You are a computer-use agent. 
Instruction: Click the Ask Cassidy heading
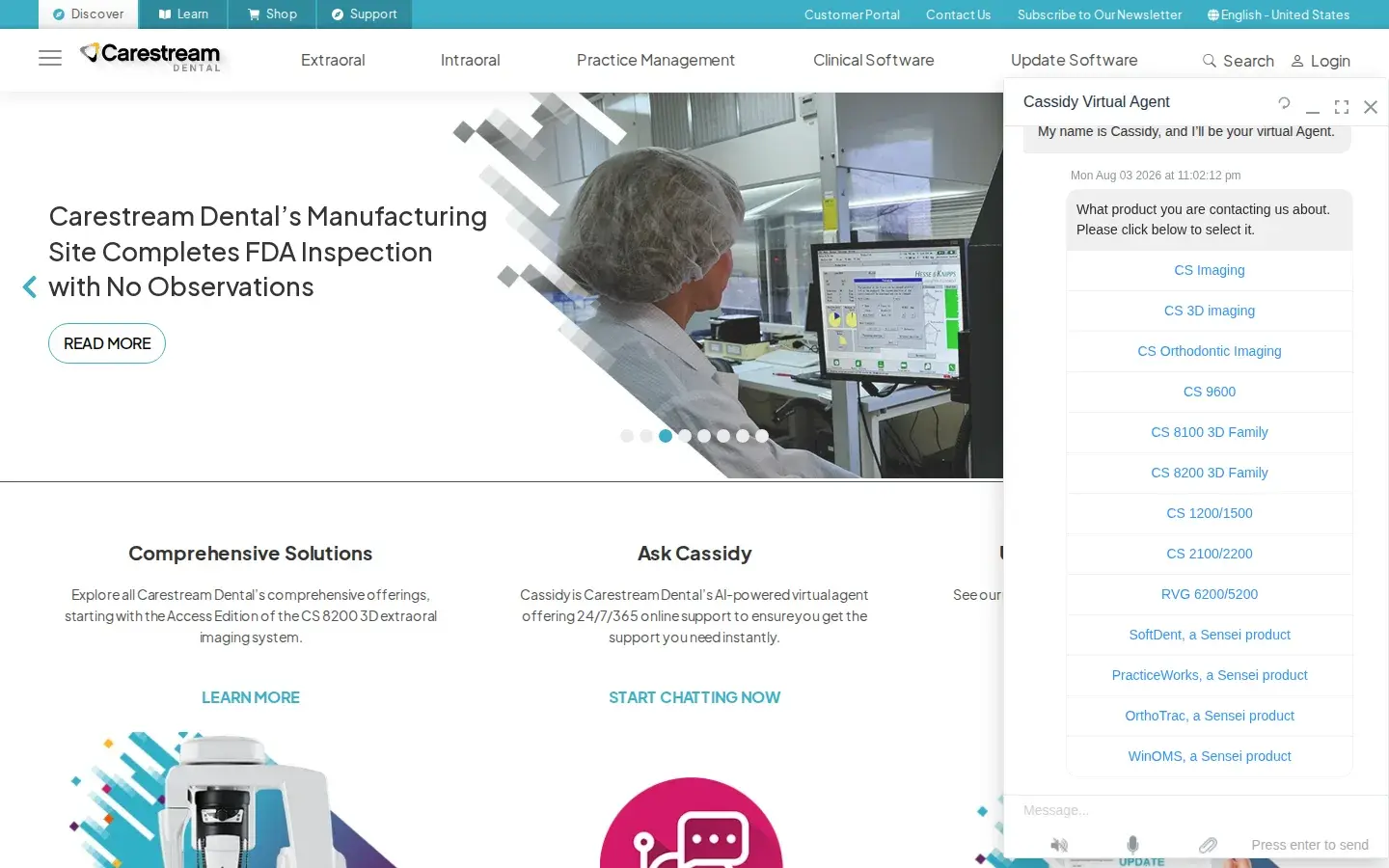tap(694, 554)
